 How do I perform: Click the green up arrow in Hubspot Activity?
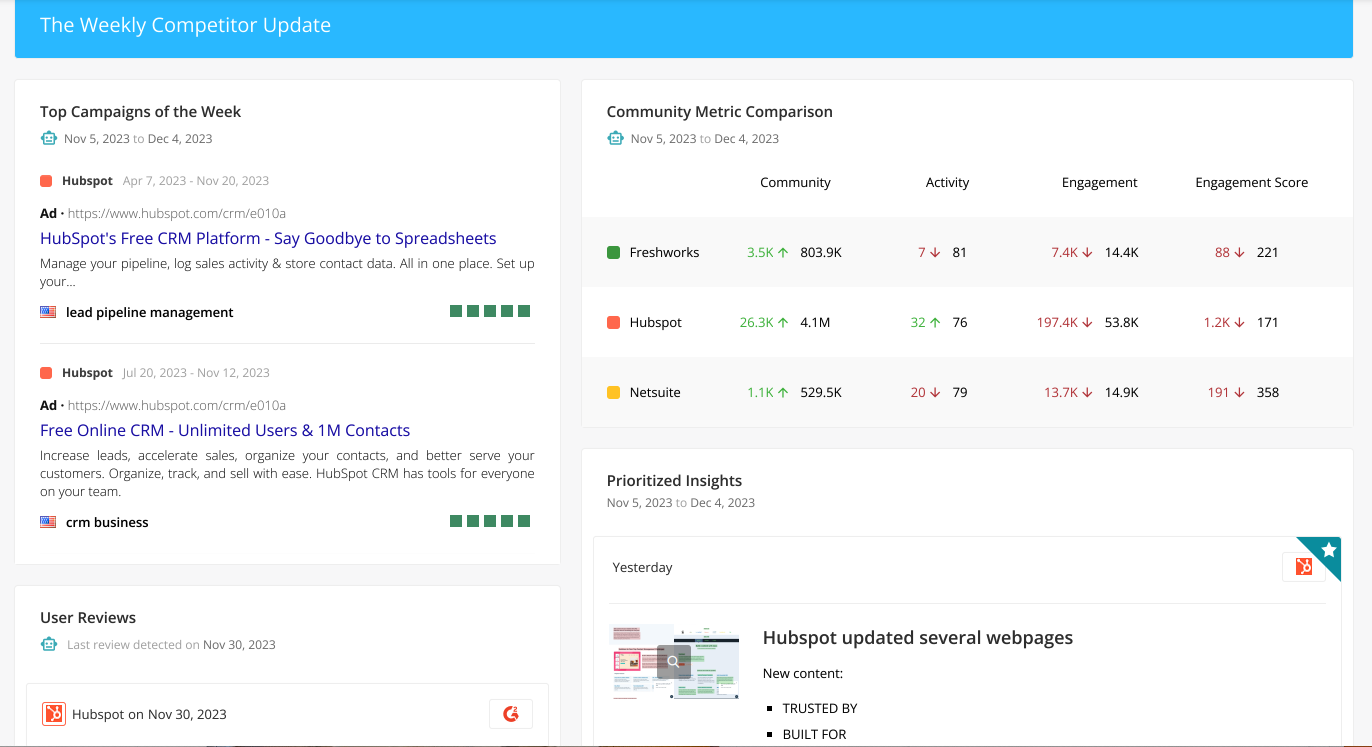coord(935,323)
